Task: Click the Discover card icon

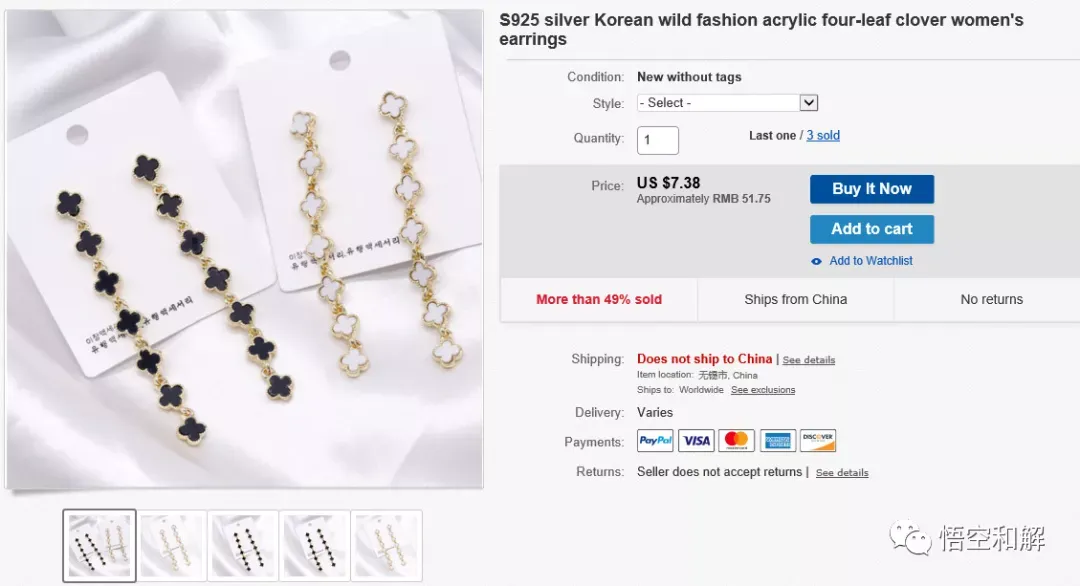Action: click(818, 441)
